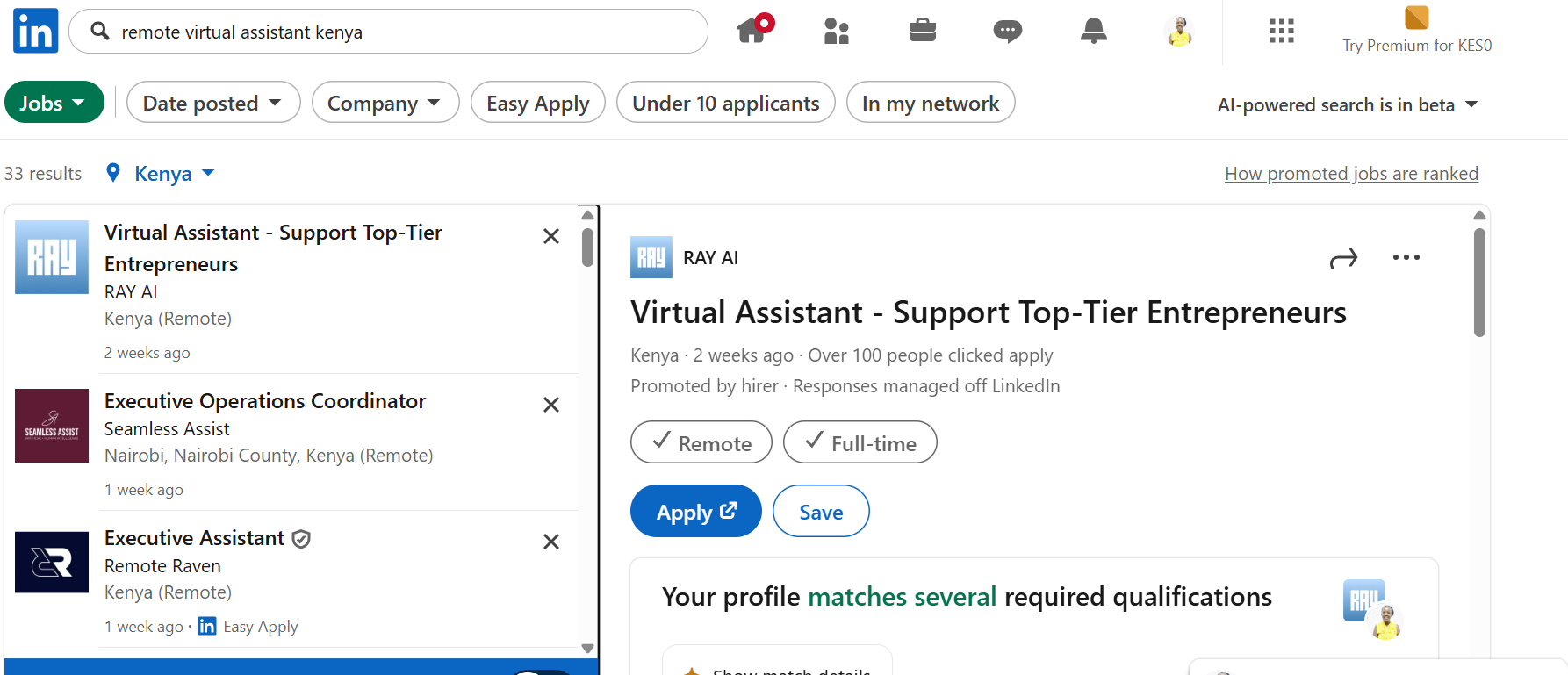Click the blue Apply button
The image size is (1568, 675).
coord(695,512)
